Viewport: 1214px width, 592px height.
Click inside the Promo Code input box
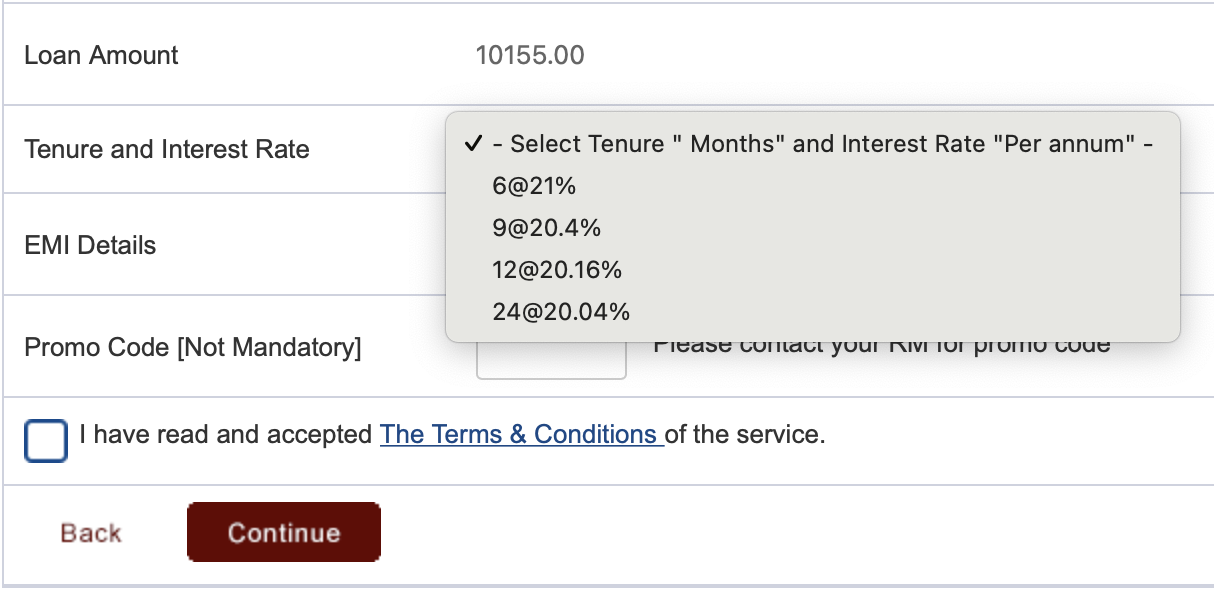551,358
